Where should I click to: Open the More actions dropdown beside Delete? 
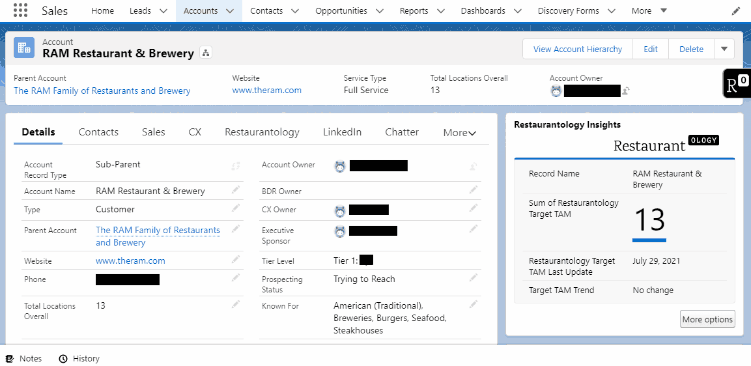[724, 49]
